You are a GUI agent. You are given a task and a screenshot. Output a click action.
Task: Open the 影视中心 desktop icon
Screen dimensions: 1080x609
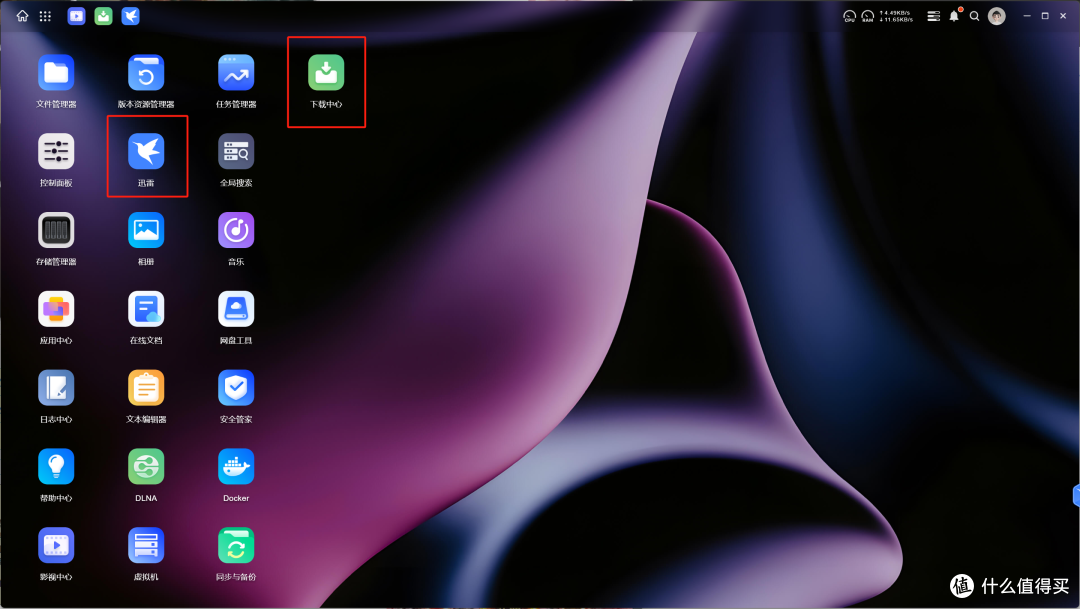pos(56,546)
